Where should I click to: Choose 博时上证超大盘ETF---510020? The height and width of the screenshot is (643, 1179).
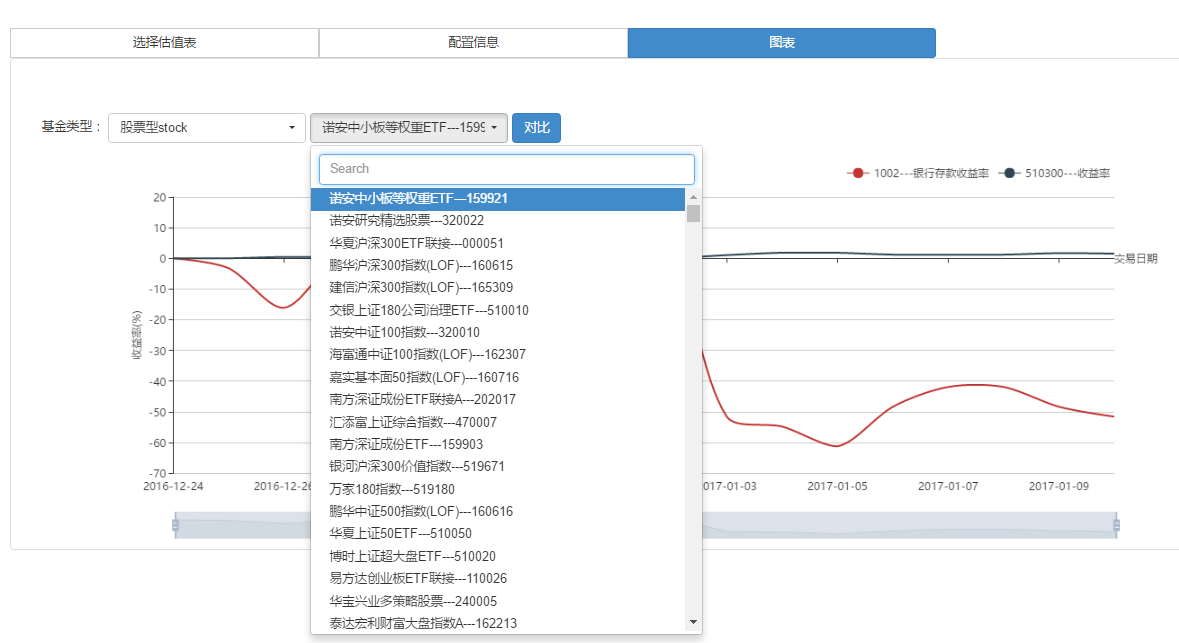498,557
